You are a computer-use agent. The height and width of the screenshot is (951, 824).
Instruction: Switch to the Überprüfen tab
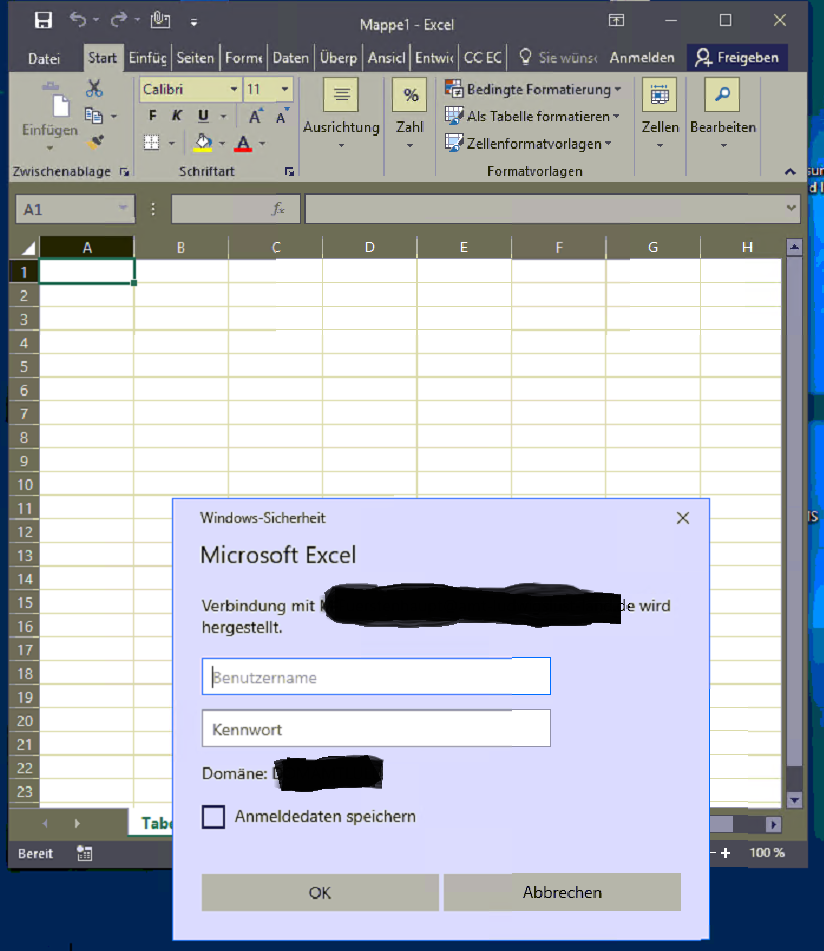coord(338,58)
